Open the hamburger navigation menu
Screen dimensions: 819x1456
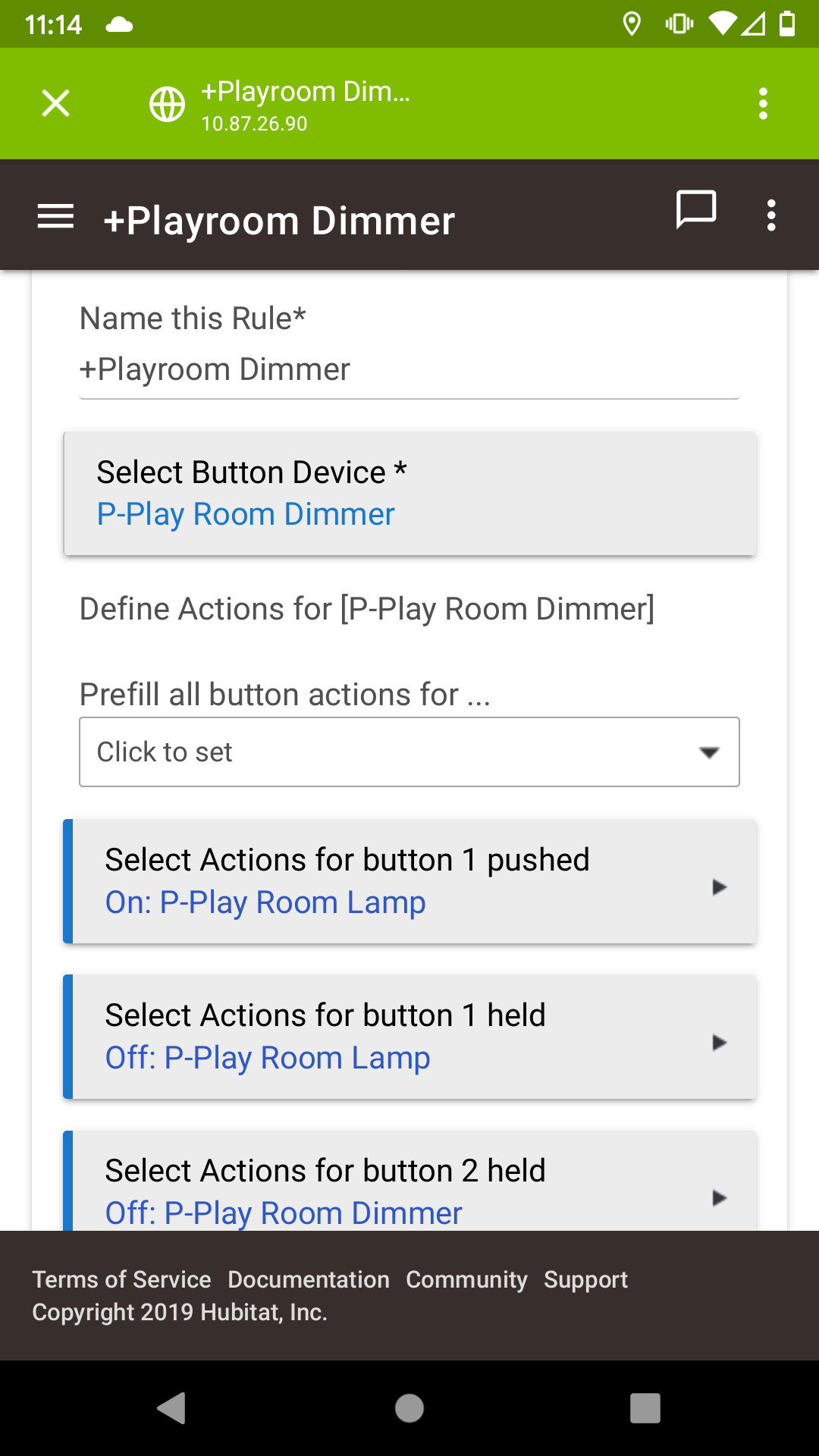[x=55, y=217]
